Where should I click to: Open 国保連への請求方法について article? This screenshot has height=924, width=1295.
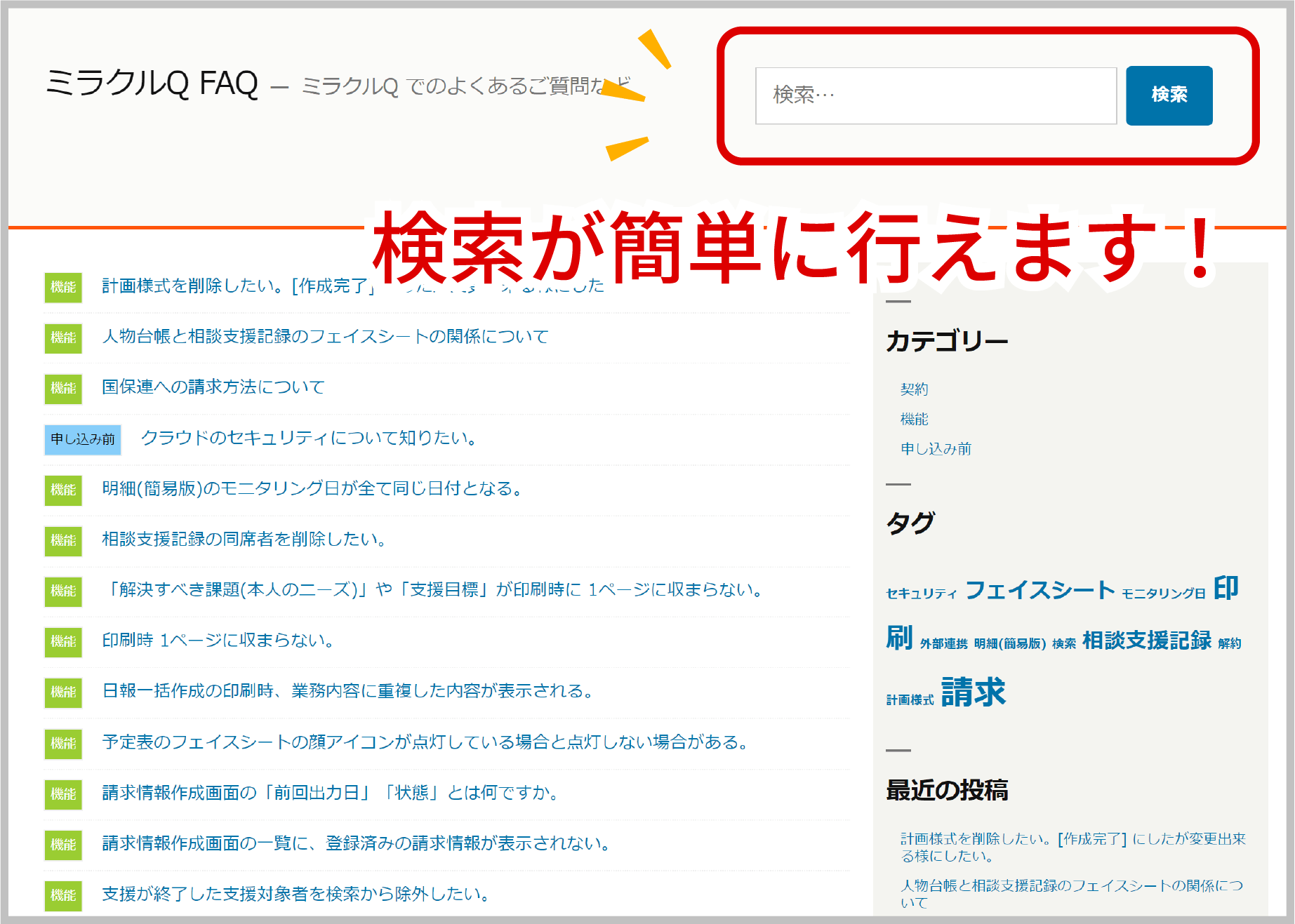coord(213,387)
